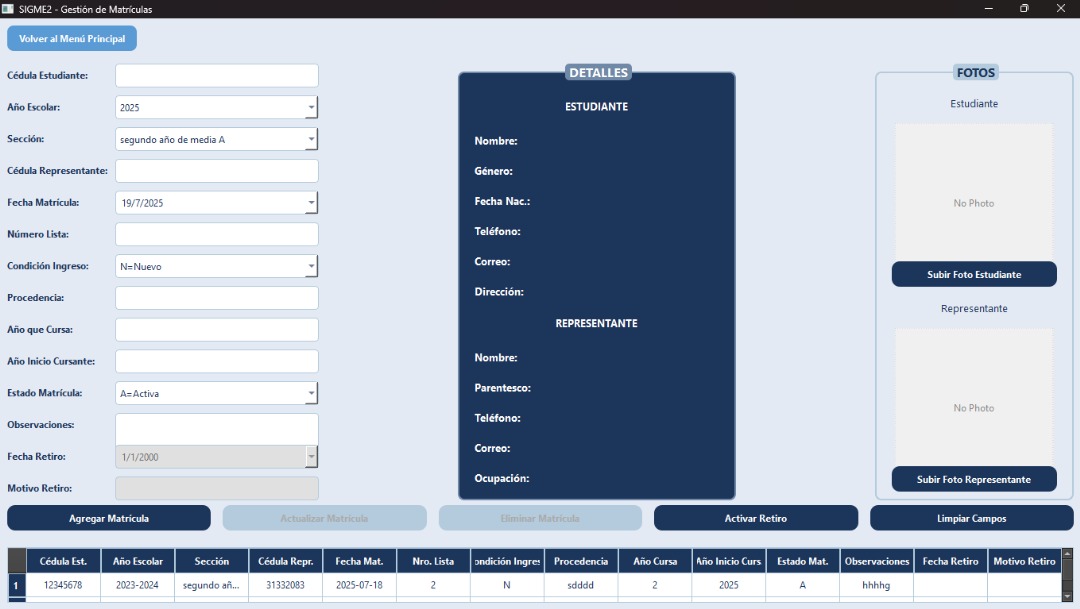Click the Estado Mat. column header
The height and width of the screenshot is (609, 1080).
click(802, 561)
